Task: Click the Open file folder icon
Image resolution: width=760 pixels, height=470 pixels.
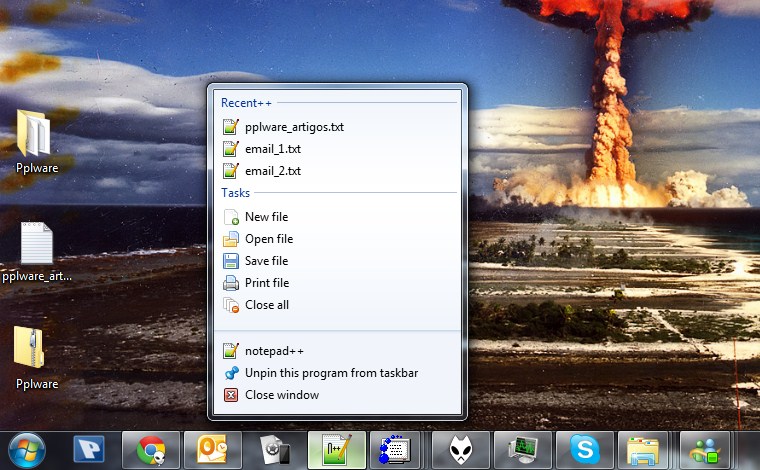Action: coord(231,239)
